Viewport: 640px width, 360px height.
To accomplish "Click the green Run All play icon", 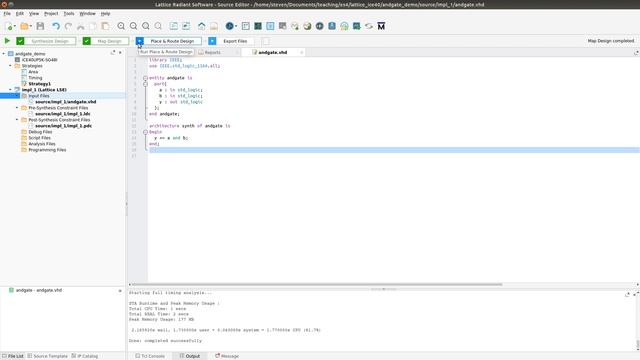I will coord(7,41).
